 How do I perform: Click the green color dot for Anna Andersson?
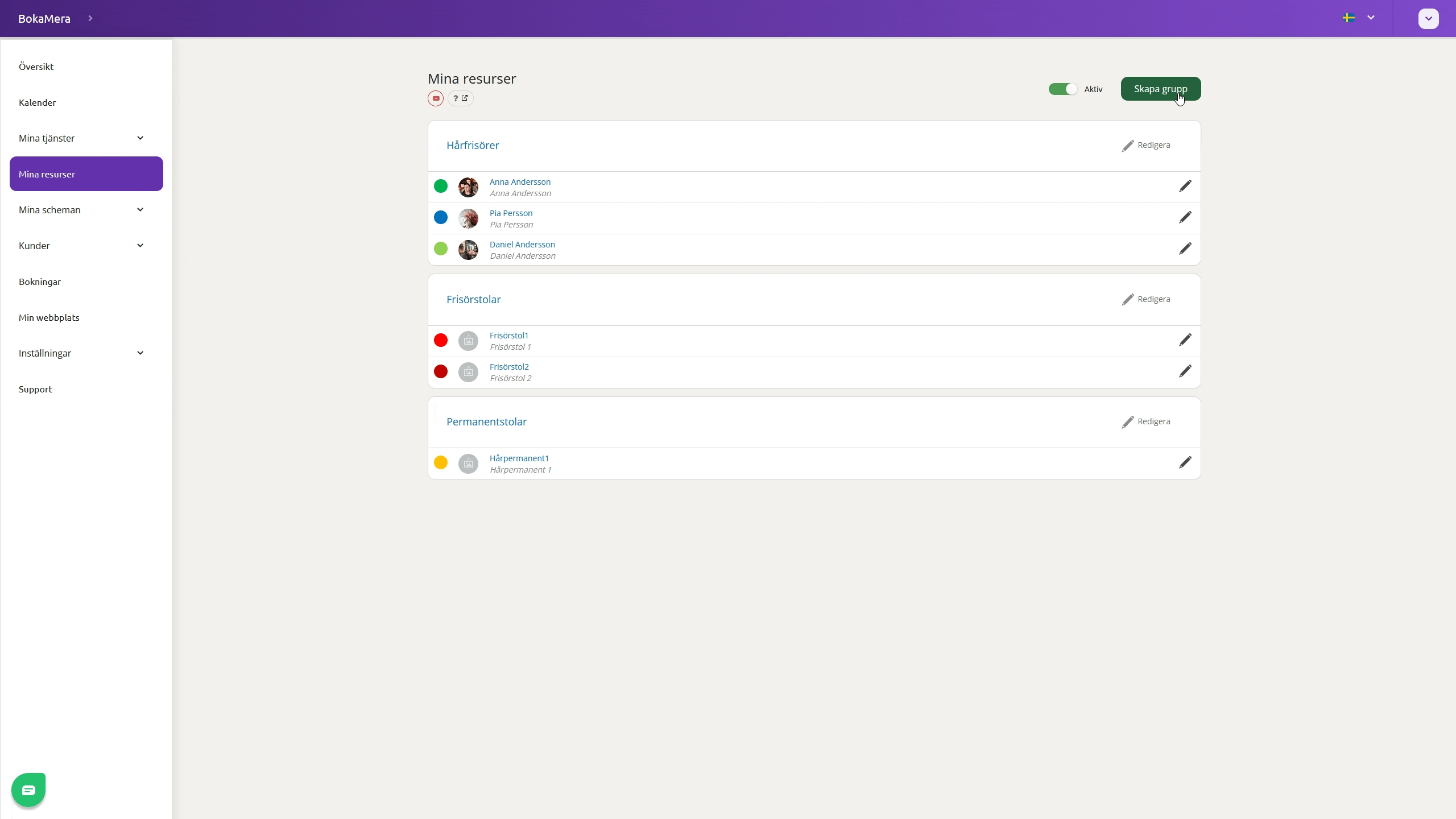tap(441, 186)
